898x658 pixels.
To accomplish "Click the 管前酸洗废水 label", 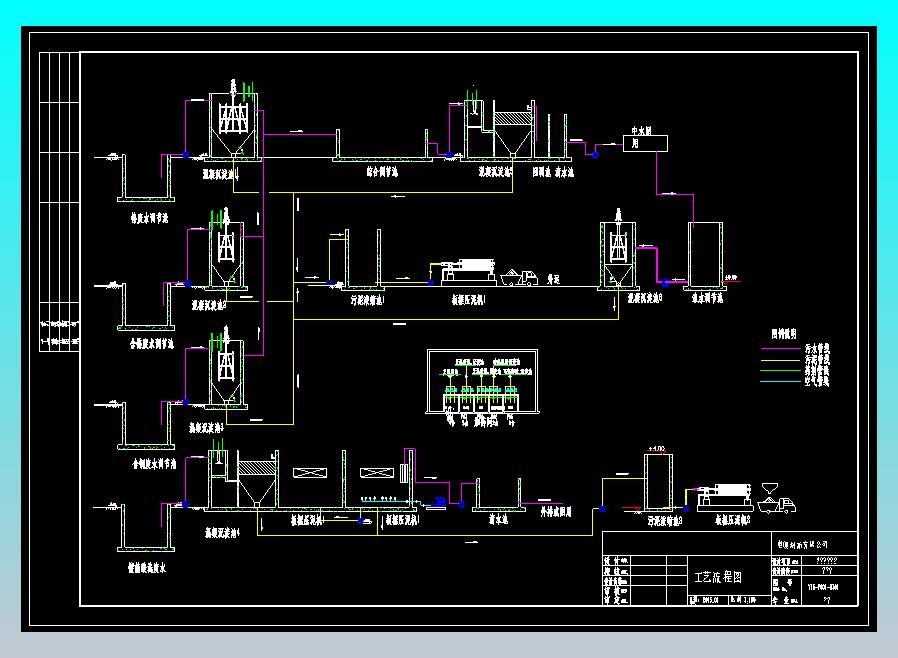I will (147, 568).
